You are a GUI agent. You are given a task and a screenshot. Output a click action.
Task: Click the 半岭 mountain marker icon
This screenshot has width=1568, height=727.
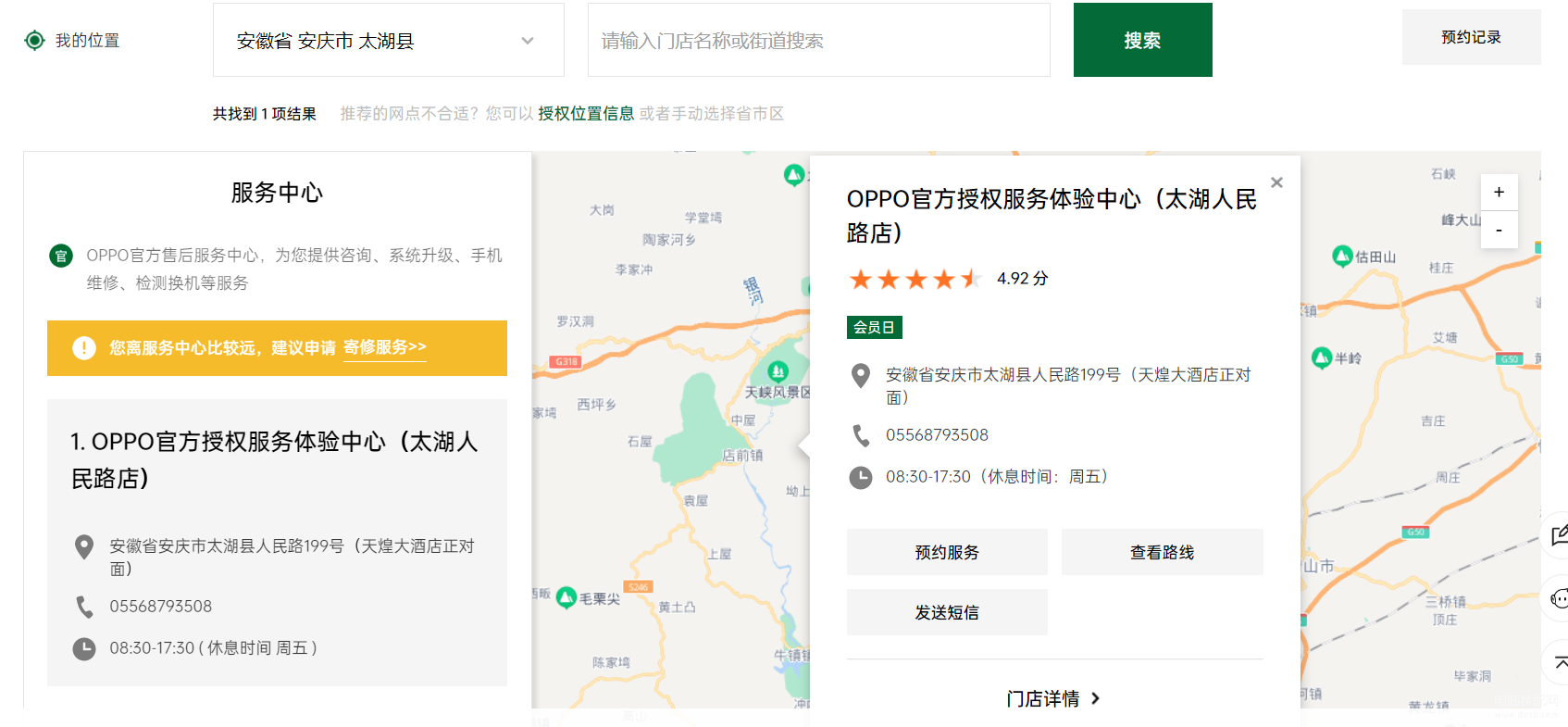click(1322, 357)
